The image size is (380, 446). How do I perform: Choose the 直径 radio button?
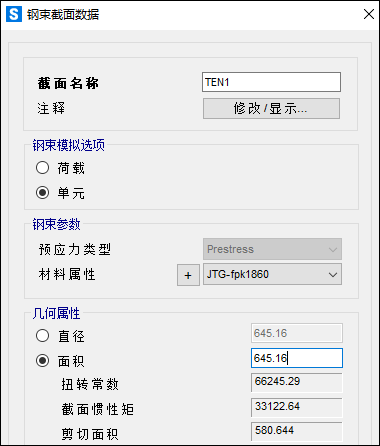click(x=42, y=336)
